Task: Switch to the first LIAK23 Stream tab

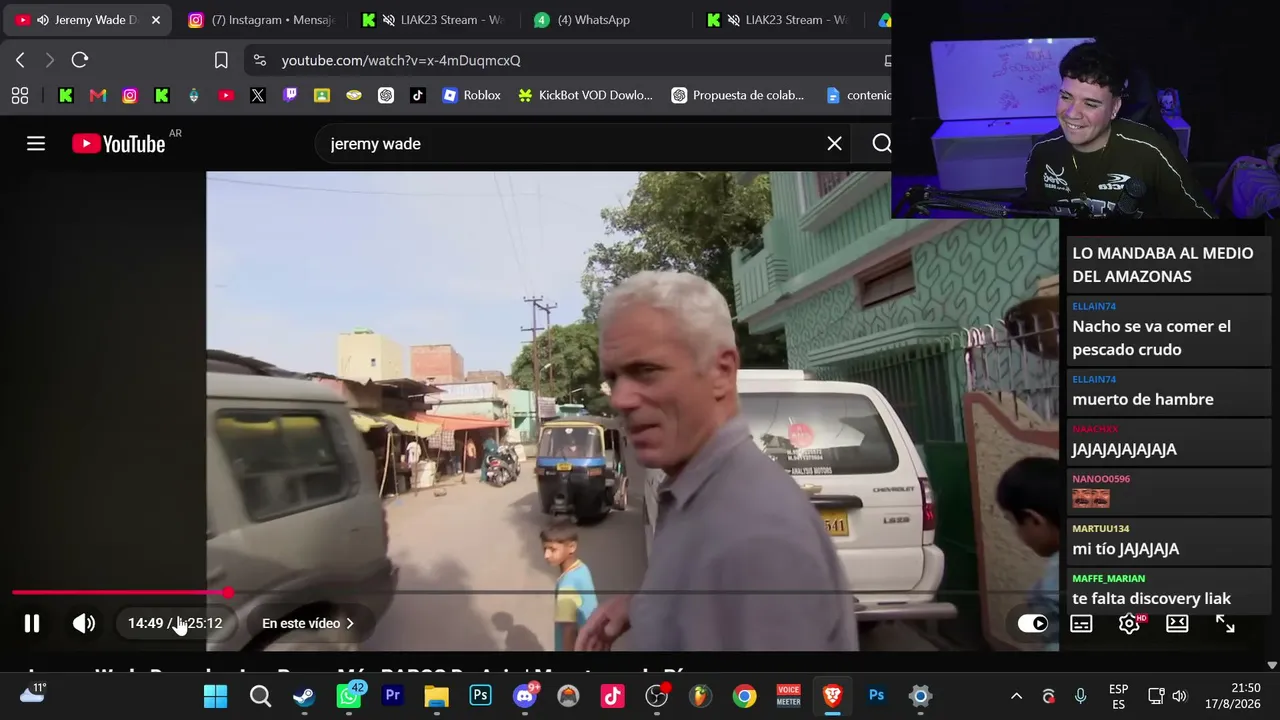Action: click(433, 20)
